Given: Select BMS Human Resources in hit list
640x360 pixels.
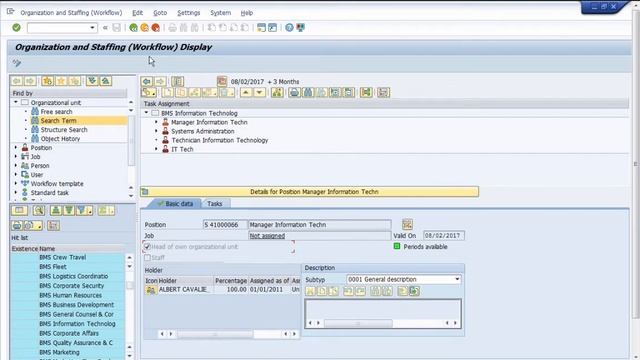Looking at the screenshot, I should point(71,295).
